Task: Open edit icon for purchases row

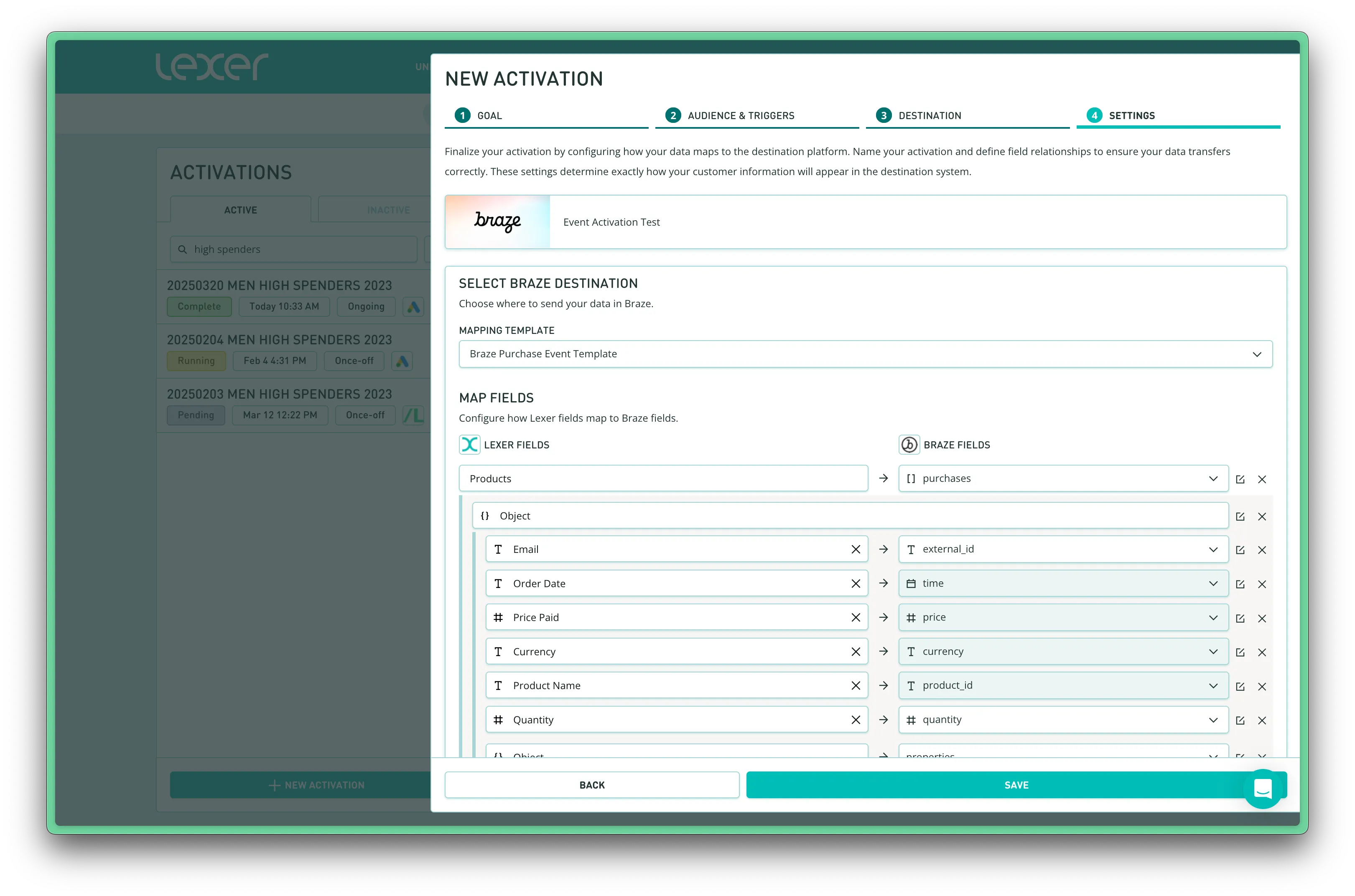Action: pos(1240,479)
